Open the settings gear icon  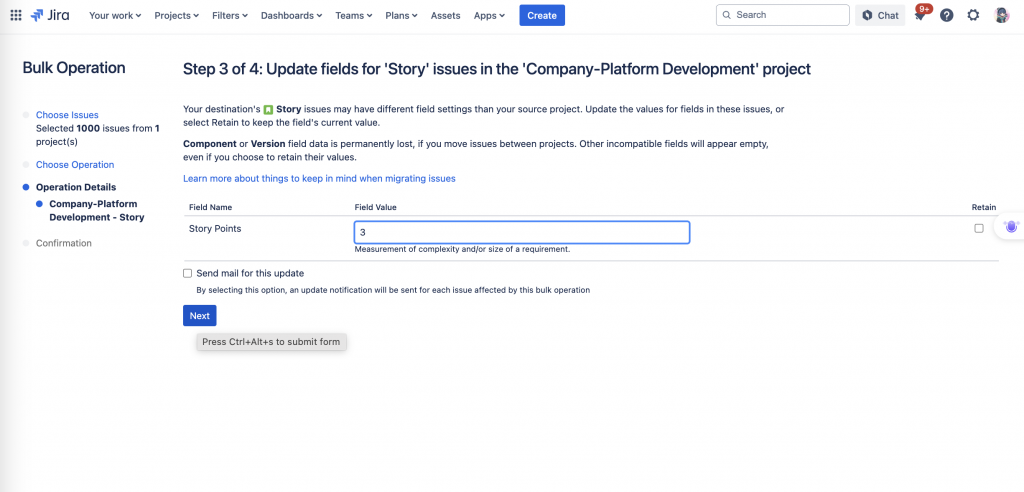tap(973, 15)
